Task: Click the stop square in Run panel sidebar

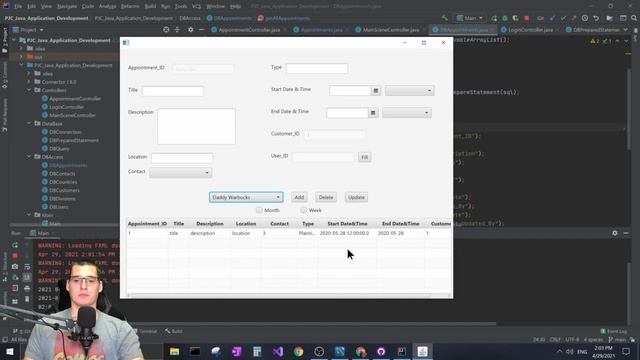Action: pos(15,256)
